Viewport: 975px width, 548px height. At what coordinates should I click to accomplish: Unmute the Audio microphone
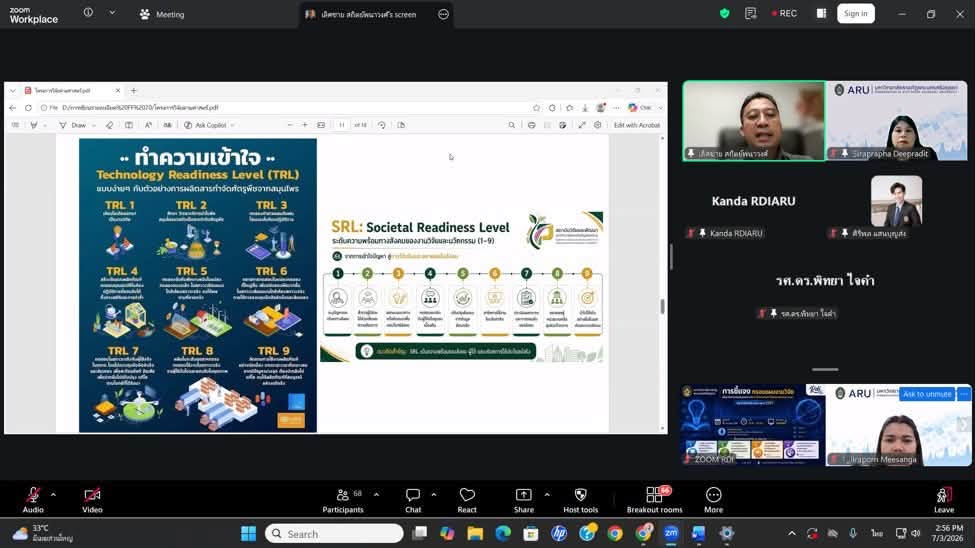click(x=33, y=500)
